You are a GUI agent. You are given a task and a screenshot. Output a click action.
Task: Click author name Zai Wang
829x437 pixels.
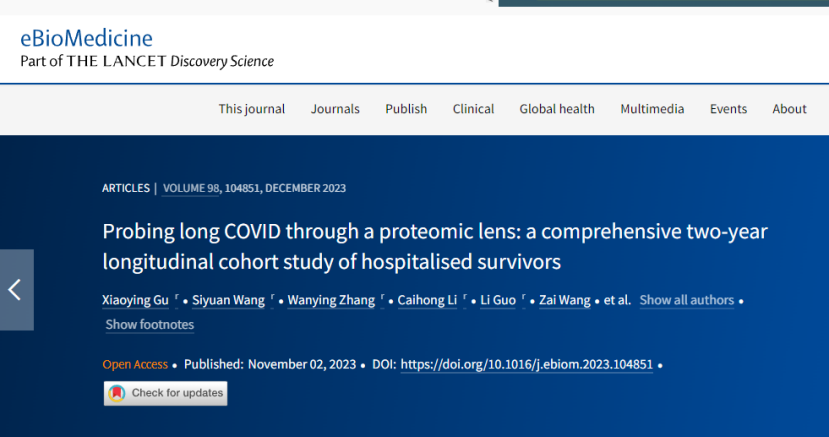click(x=563, y=300)
